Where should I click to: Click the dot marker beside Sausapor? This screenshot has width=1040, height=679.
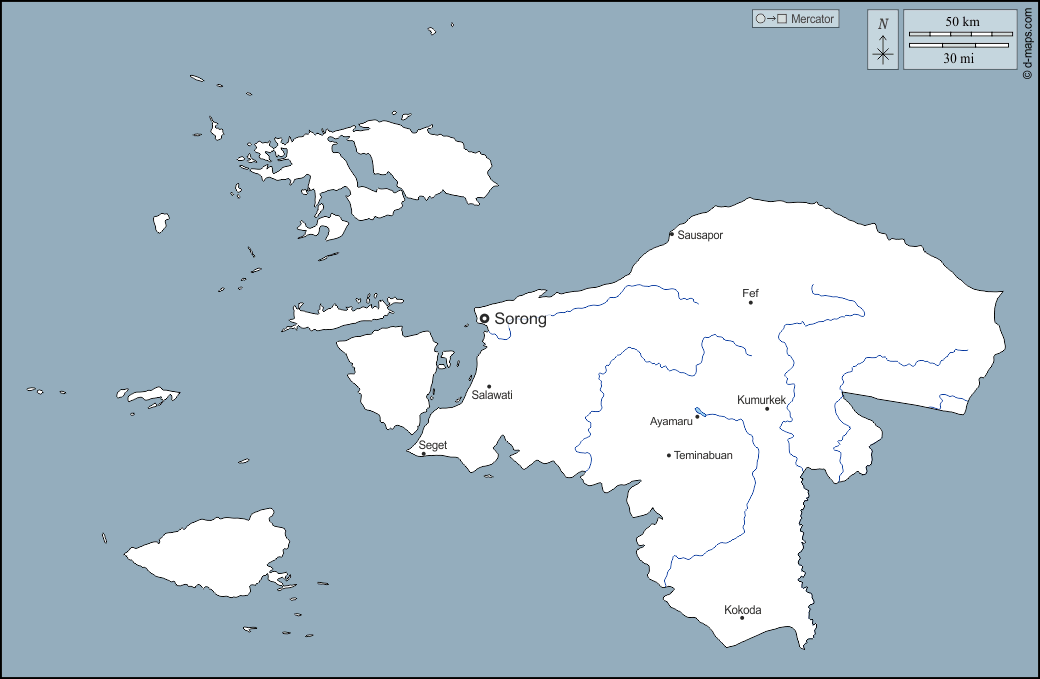(671, 234)
